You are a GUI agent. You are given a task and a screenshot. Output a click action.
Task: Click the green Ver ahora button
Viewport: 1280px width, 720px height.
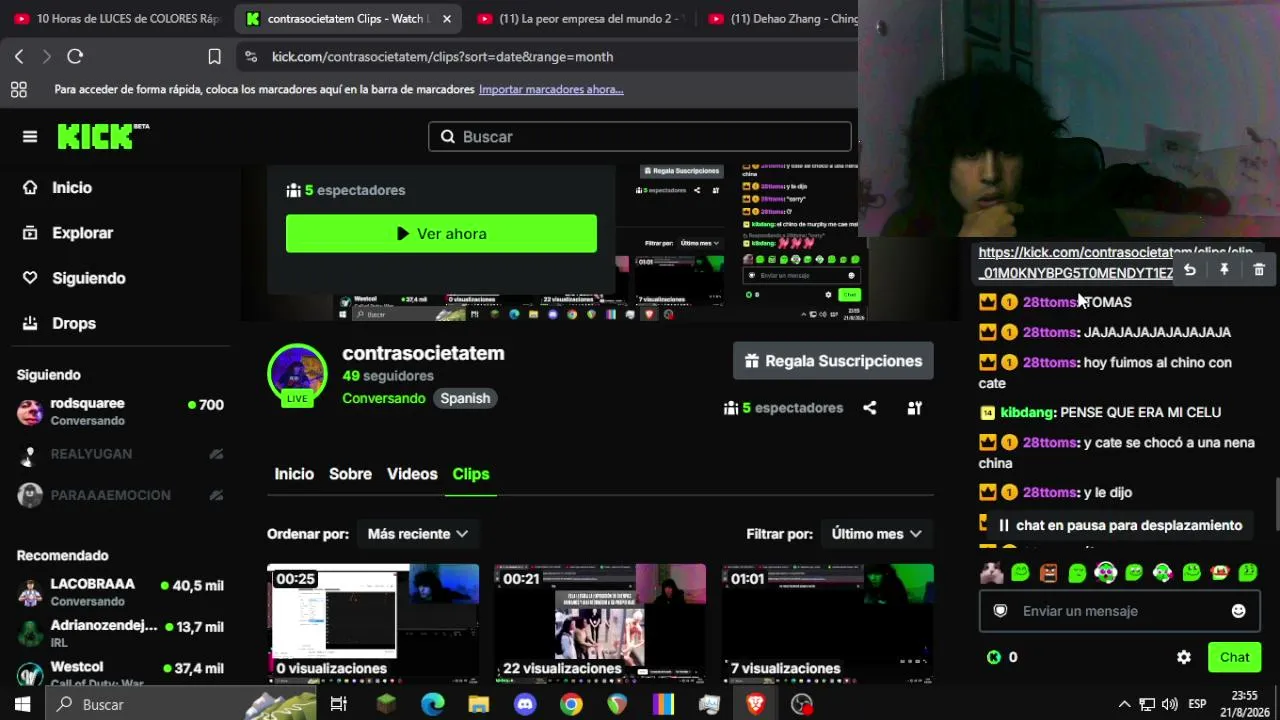[x=441, y=234]
